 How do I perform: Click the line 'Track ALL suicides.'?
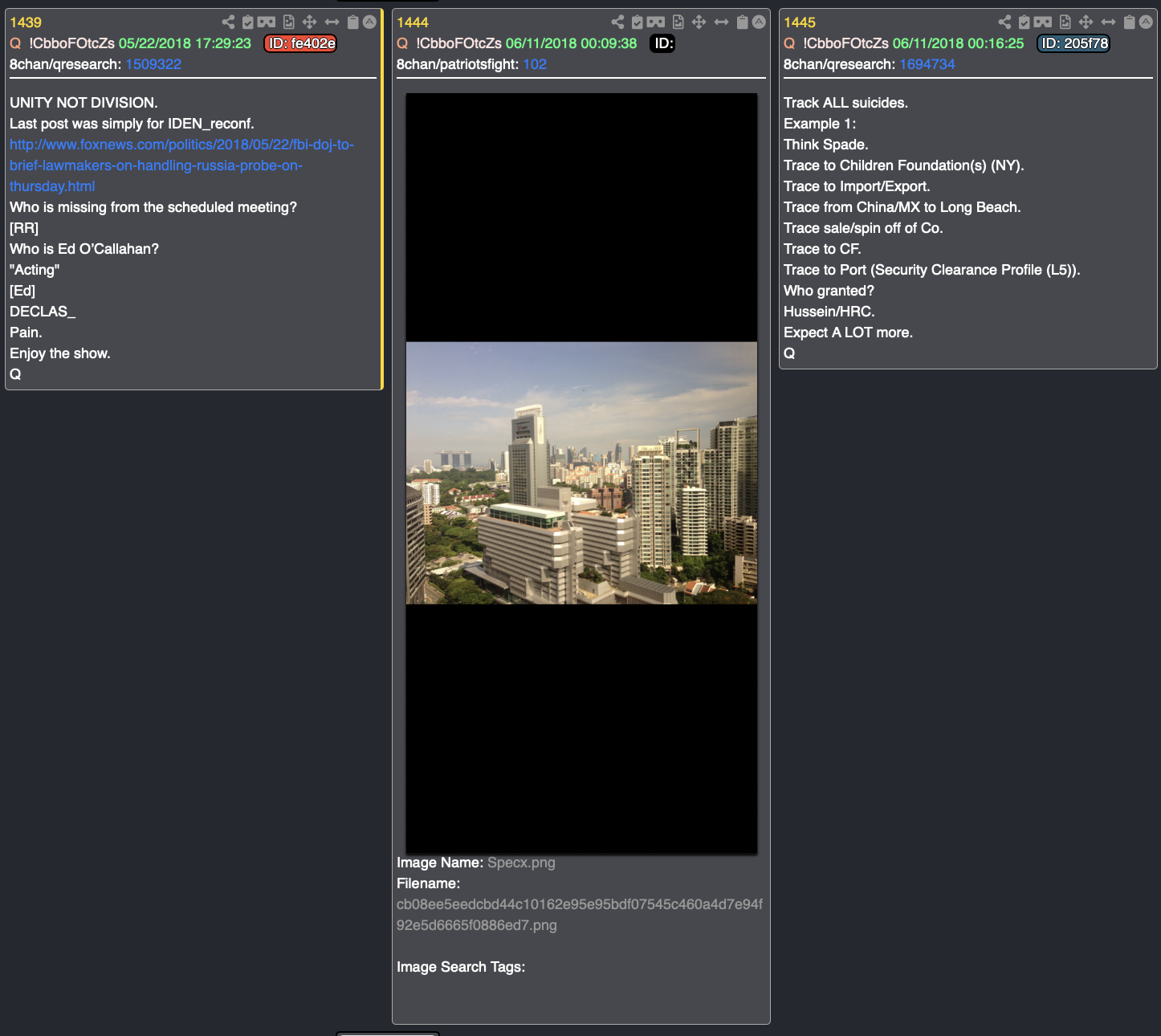pos(845,103)
